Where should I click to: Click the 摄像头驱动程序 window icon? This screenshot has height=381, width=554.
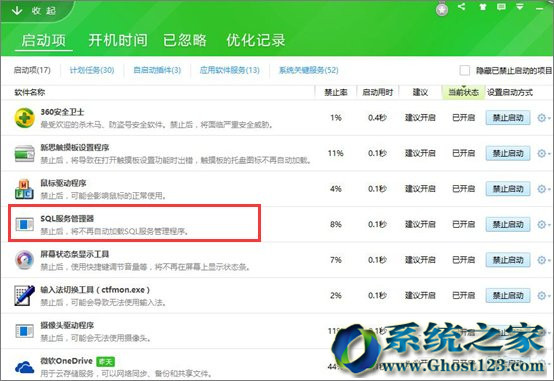tap(24, 331)
